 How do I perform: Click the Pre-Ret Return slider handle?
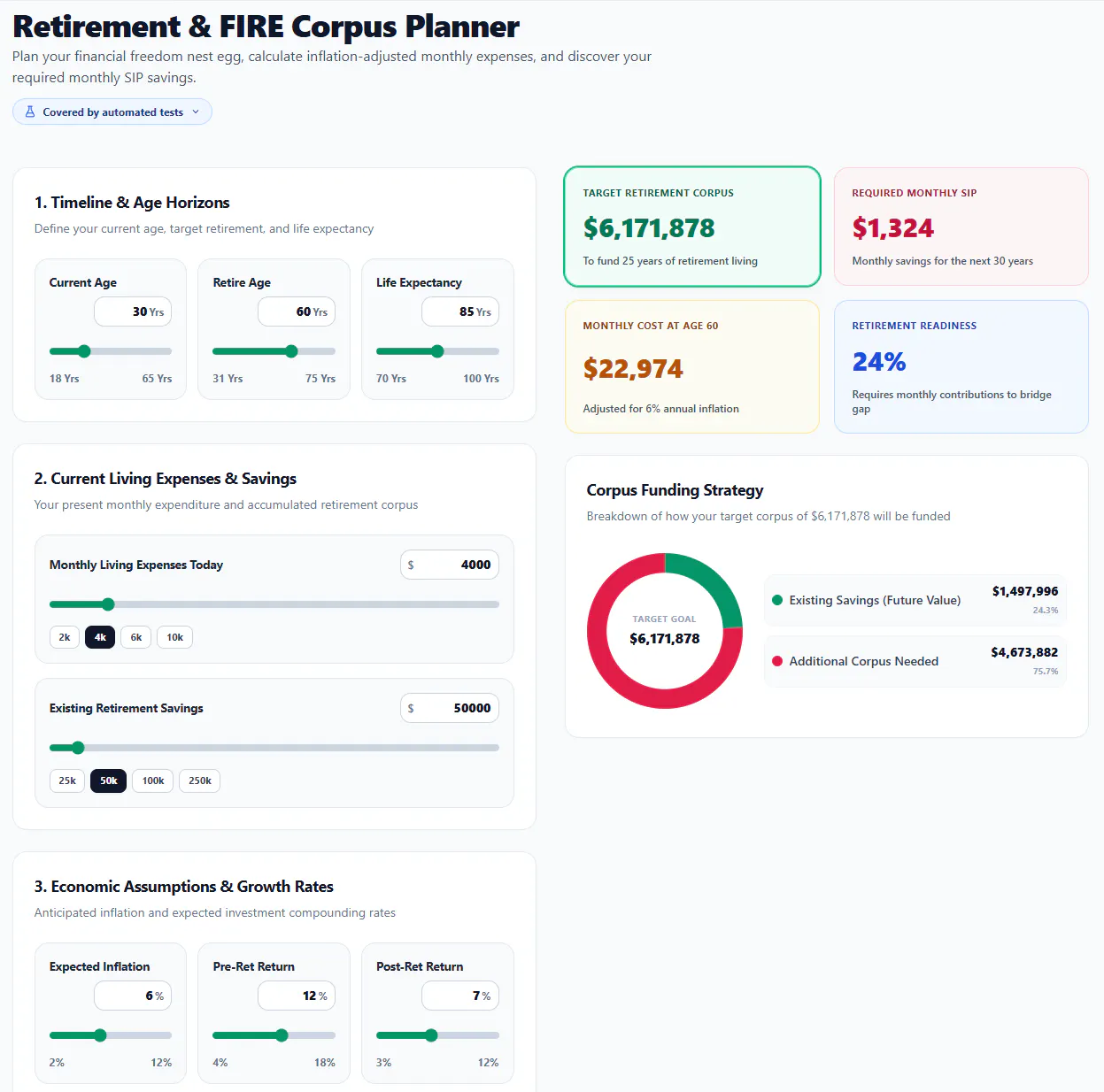tap(282, 1035)
